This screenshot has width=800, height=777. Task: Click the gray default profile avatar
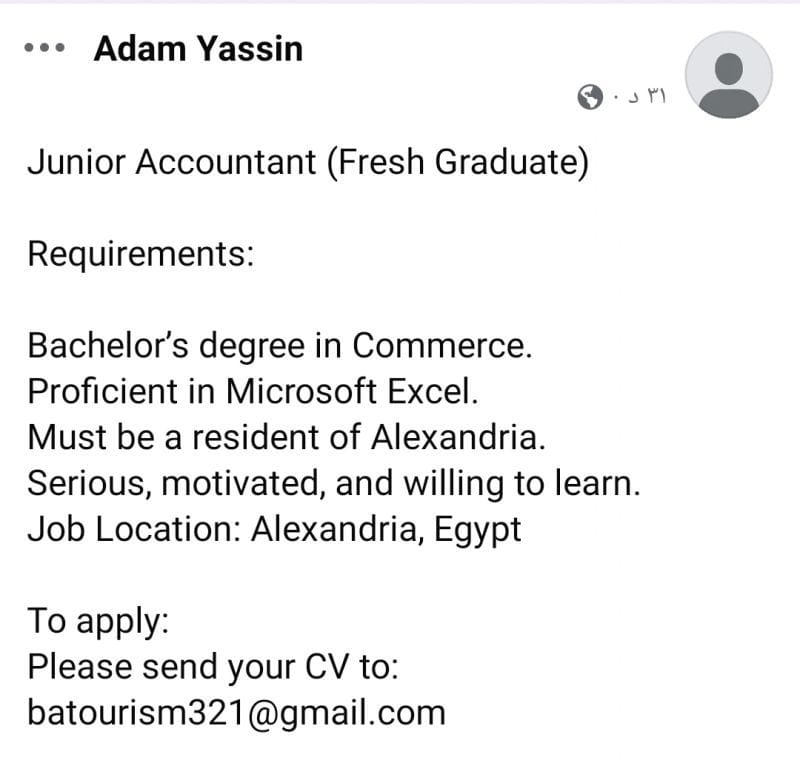(x=729, y=75)
